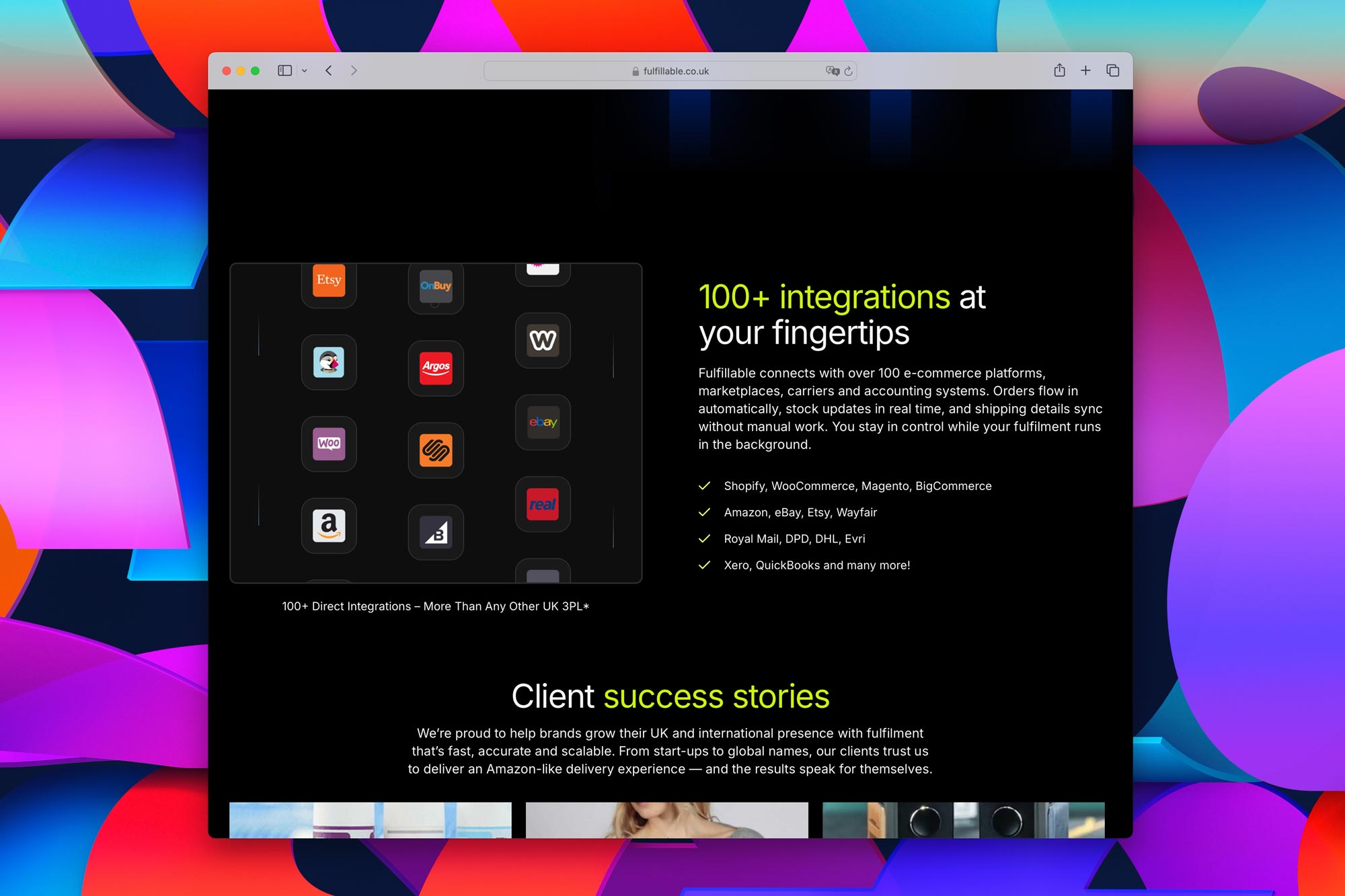1345x896 pixels.
Task: Click the OnBuy integration icon
Action: [x=436, y=287]
